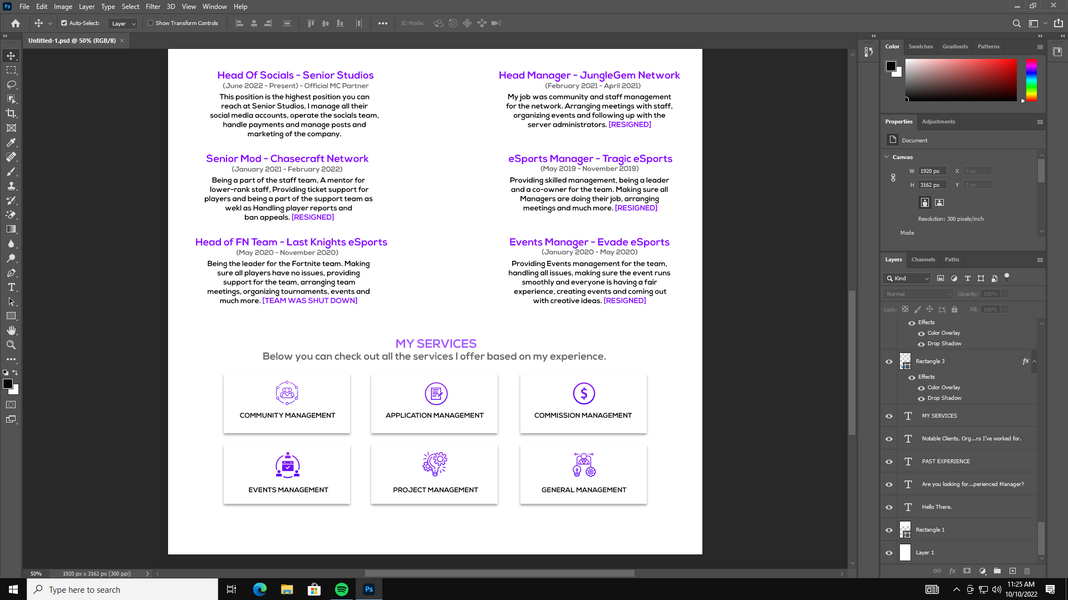Screen dimensions: 1068x600
Task: Switch to the Gradients tab
Action: 954,46
